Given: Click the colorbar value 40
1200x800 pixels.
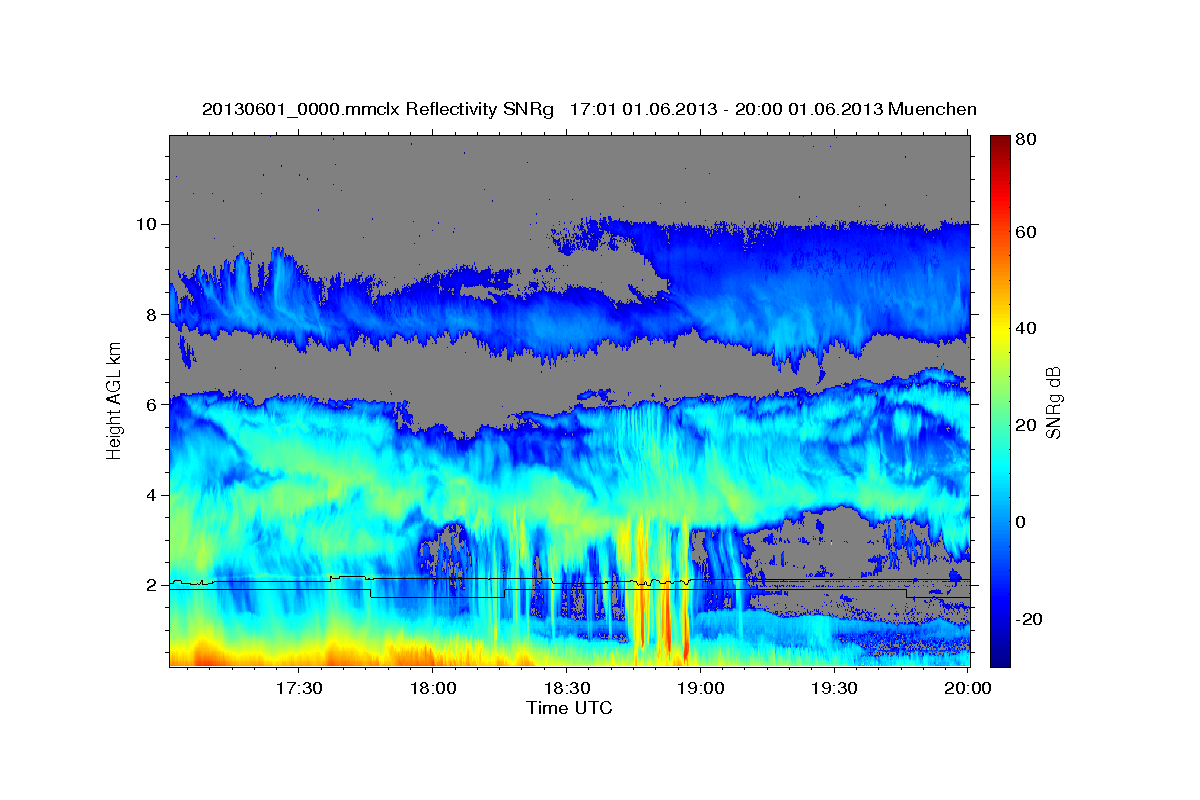Looking at the screenshot, I should (1025, 328).
